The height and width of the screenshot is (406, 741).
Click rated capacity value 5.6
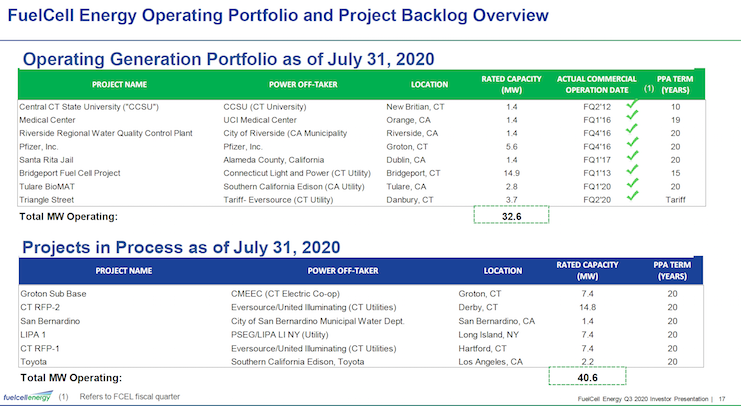(511, 147)
